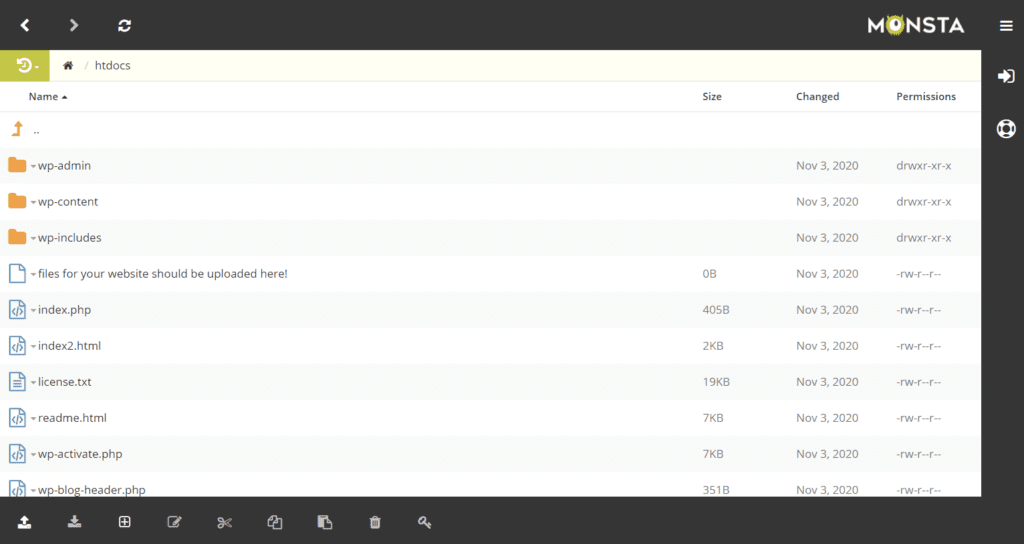Sort files by Permissions column
Viewport: 1024px width, 544px height.
925,97
